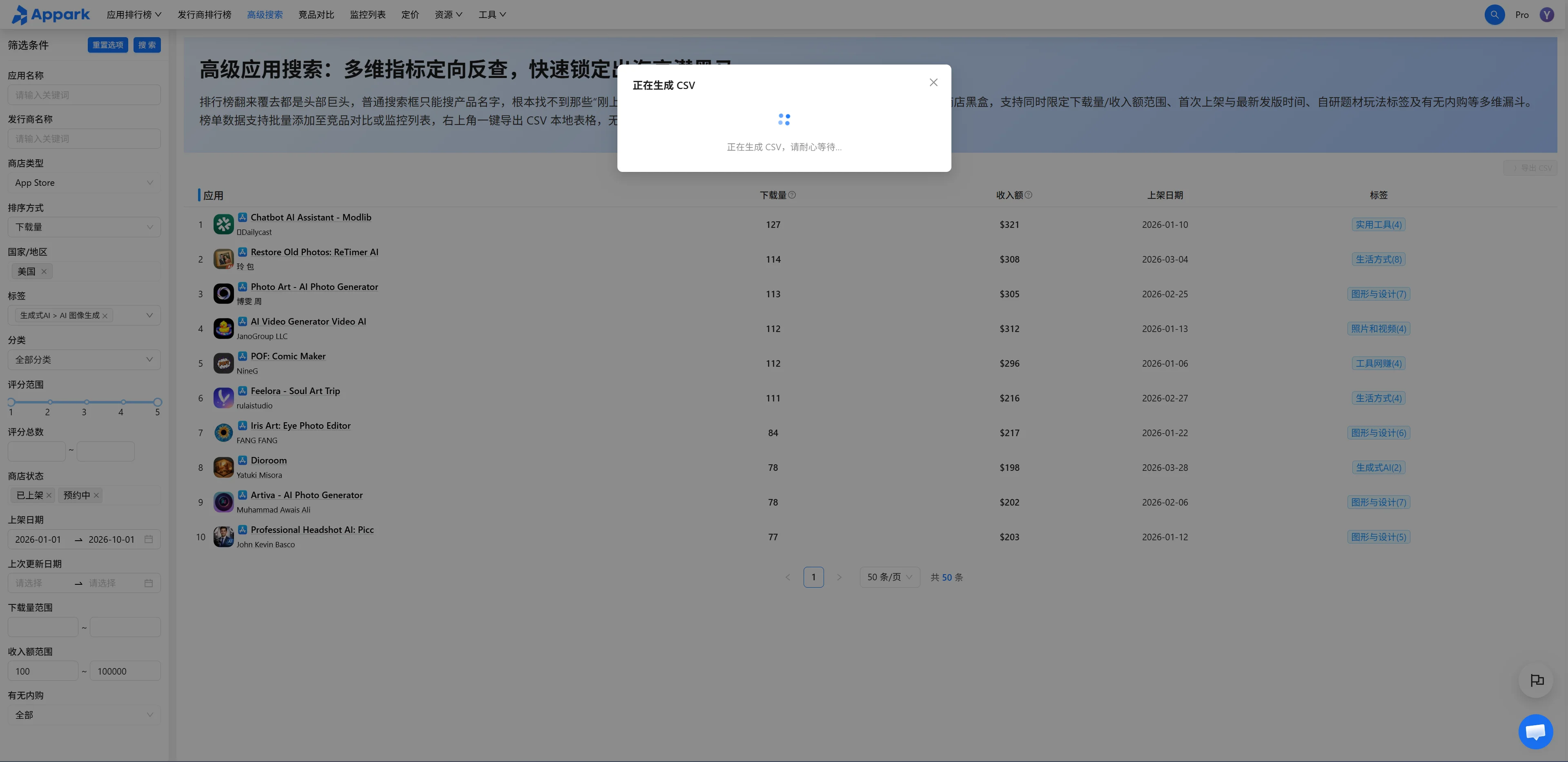Open the 发行商排行榜 tab
Screen dimensions: 1568x762
tap(204, 15)
